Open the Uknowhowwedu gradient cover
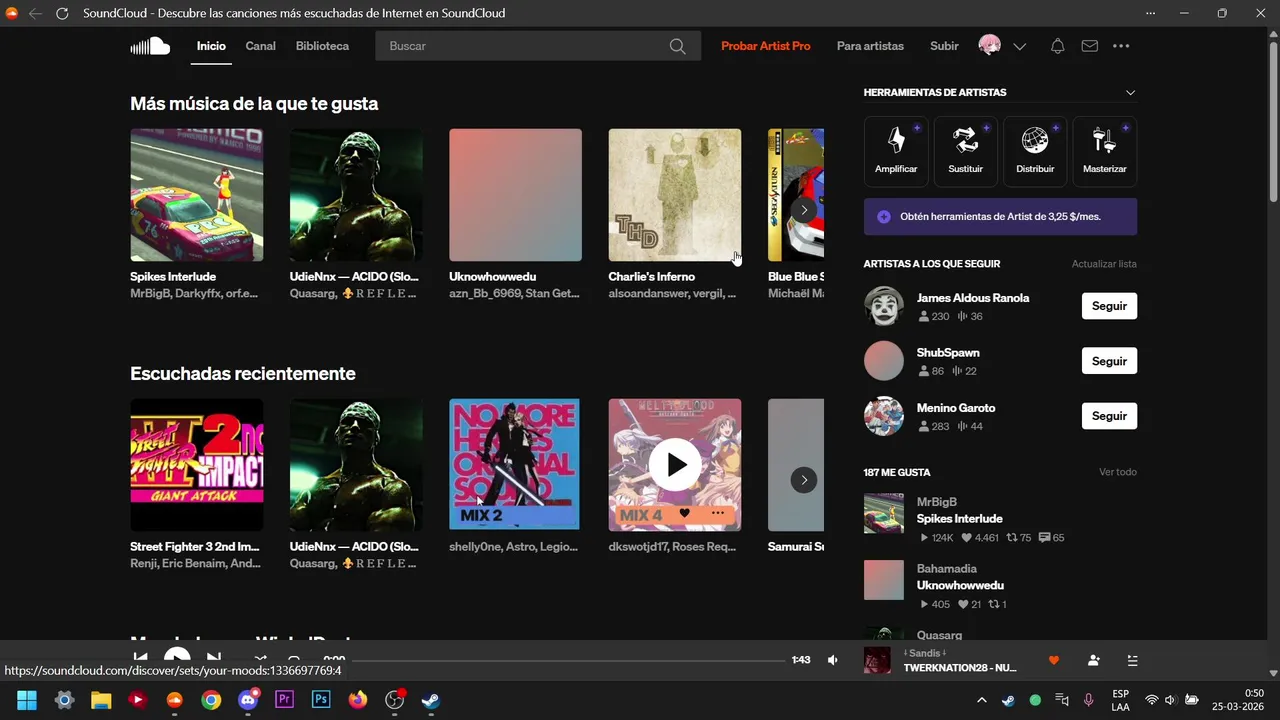This screenshot has width=1280, height=720. pyautogui.click(x=515, y=195)
